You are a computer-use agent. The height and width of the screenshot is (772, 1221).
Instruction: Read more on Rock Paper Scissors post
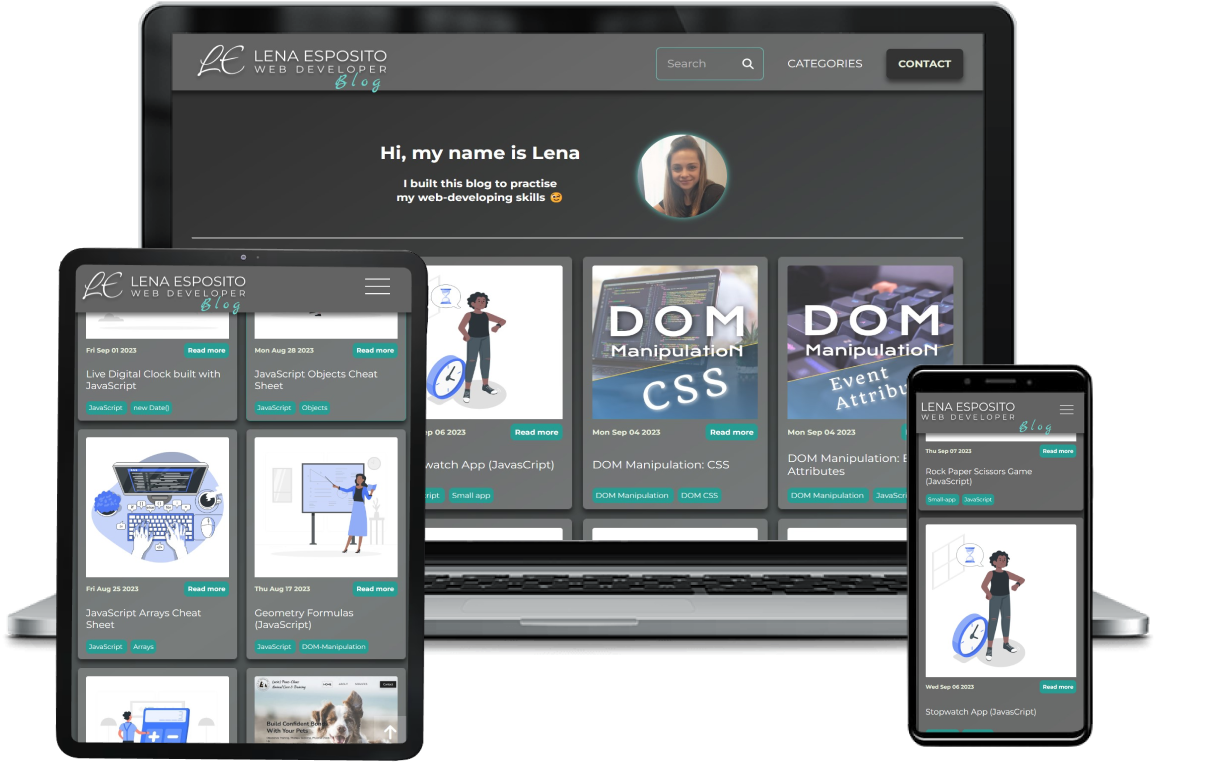tap(1057, 451)
